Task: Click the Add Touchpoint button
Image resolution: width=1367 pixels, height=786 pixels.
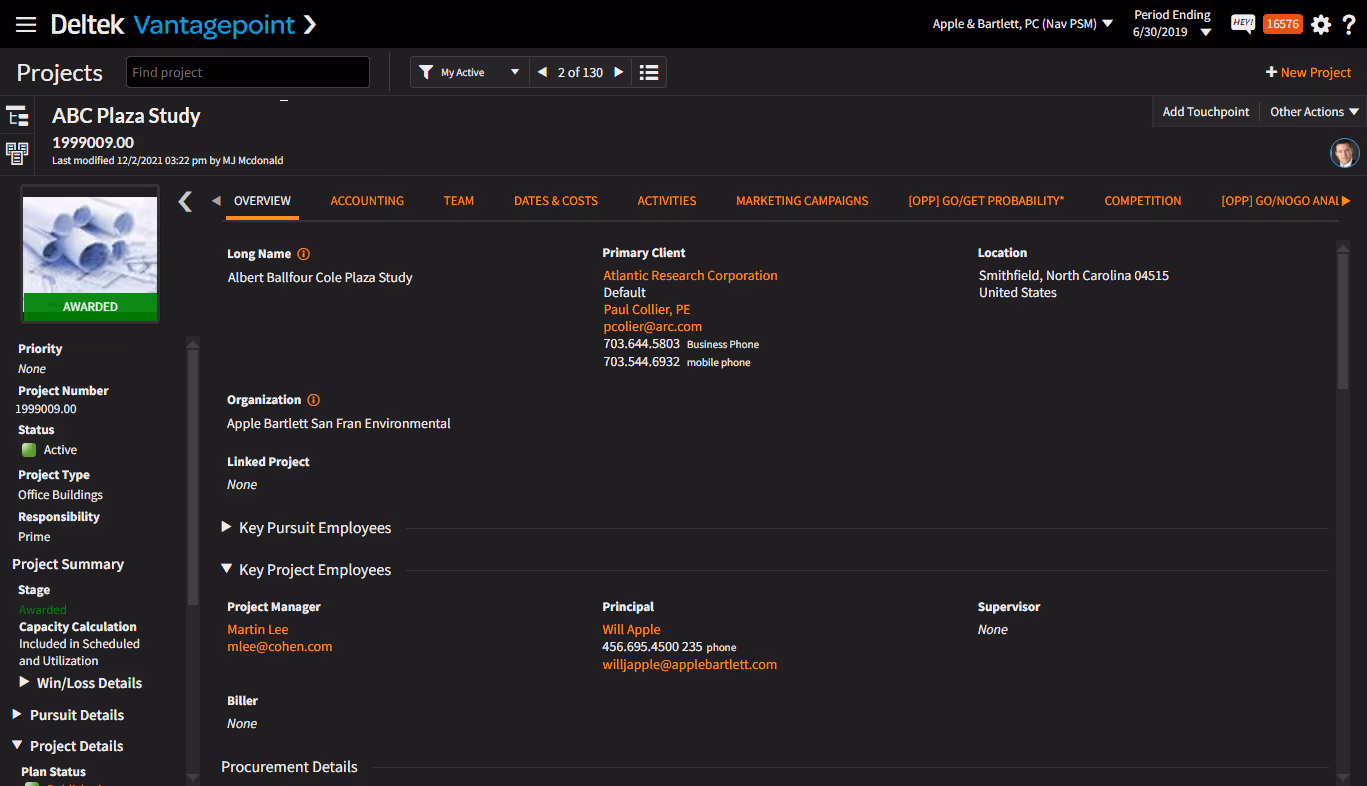Action: [1206, 112]
